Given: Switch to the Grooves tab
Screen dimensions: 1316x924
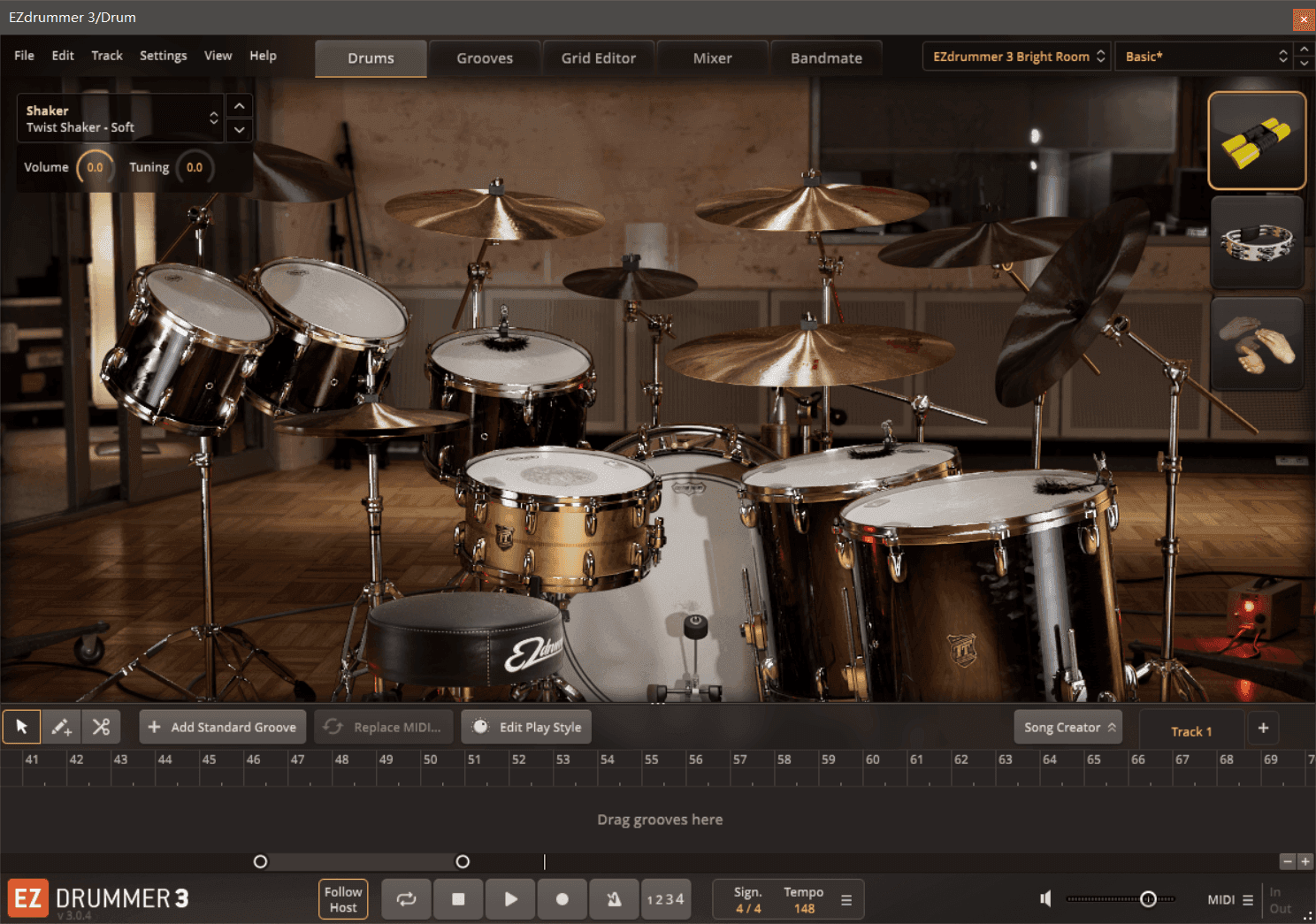Looking at the screenshot, I should (485, 58).
